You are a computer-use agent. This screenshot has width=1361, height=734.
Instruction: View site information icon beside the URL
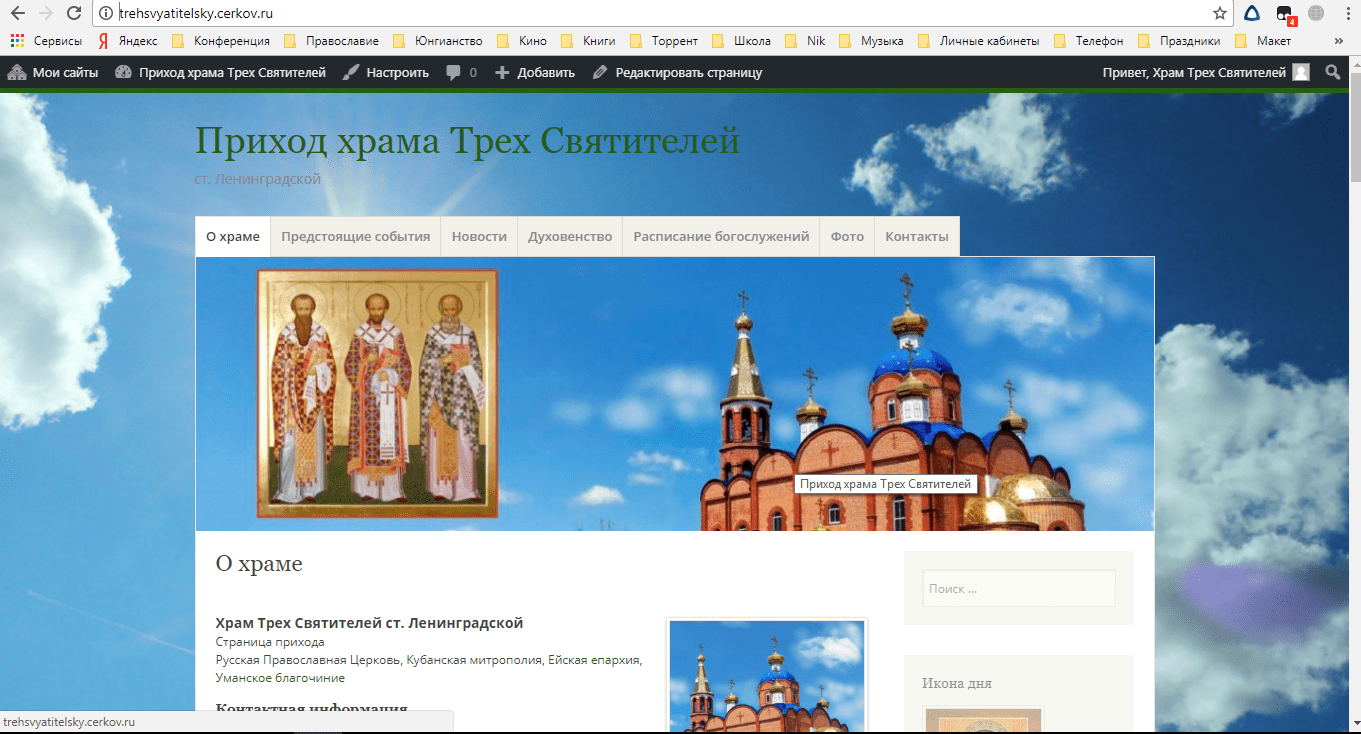pyautogui.click(x=106, y=13)
